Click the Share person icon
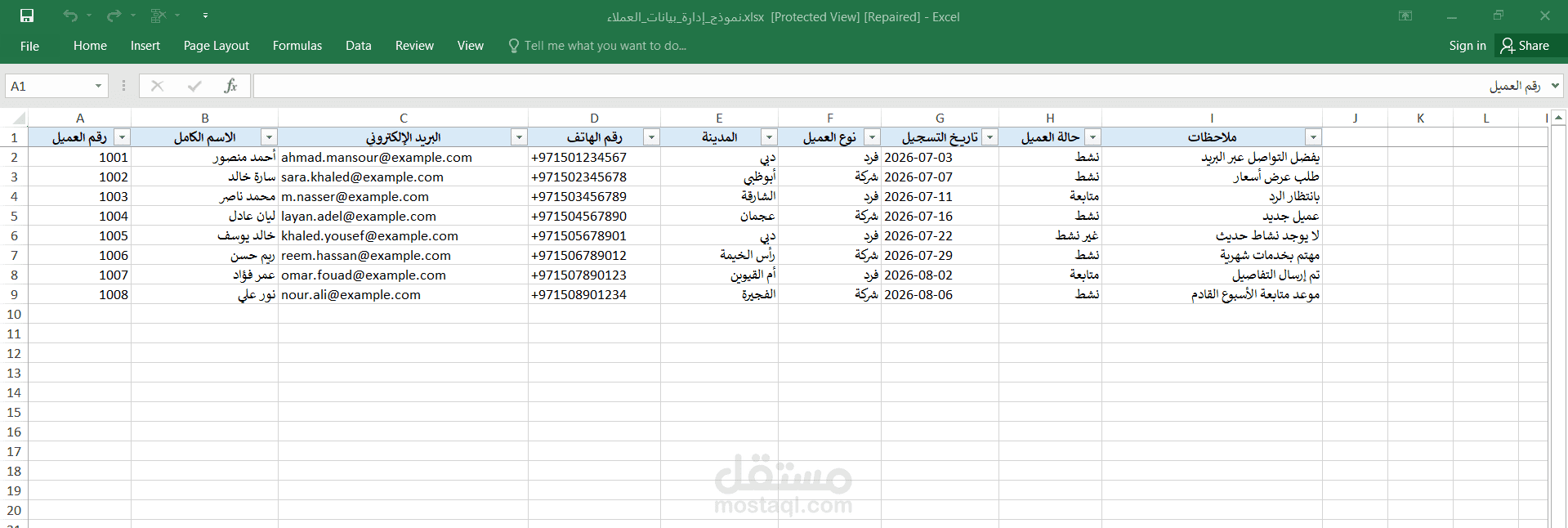This screenshot has height=528, width=1568. [1508, 46]
